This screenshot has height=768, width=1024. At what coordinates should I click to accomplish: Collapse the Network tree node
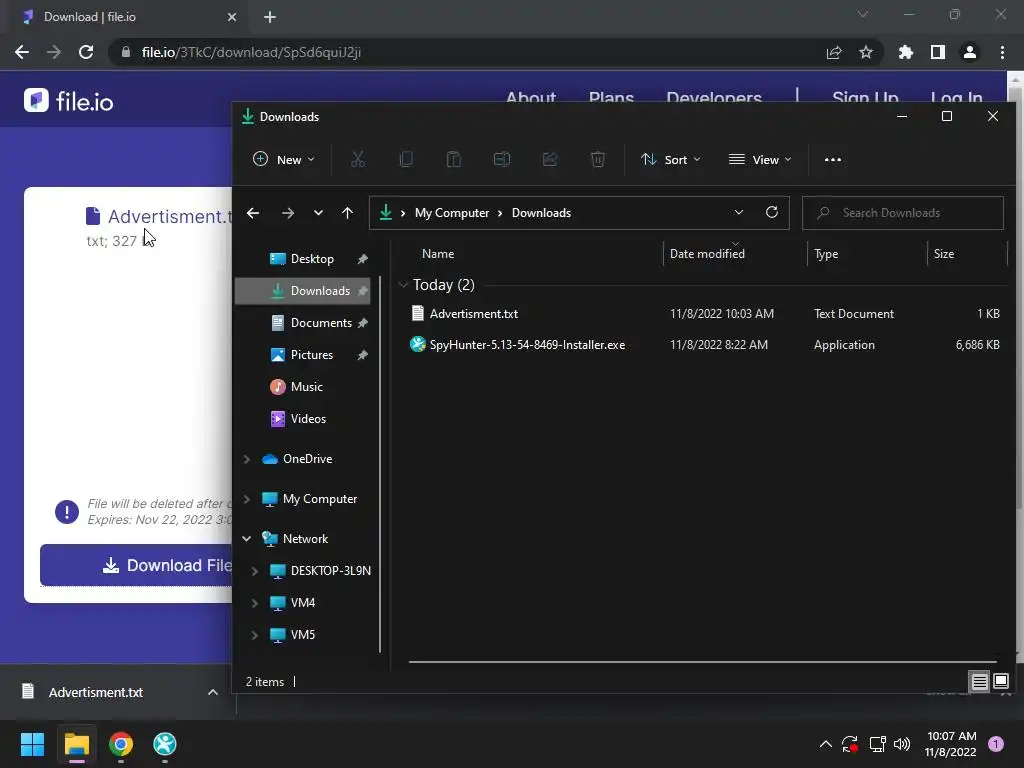point(247,539)
